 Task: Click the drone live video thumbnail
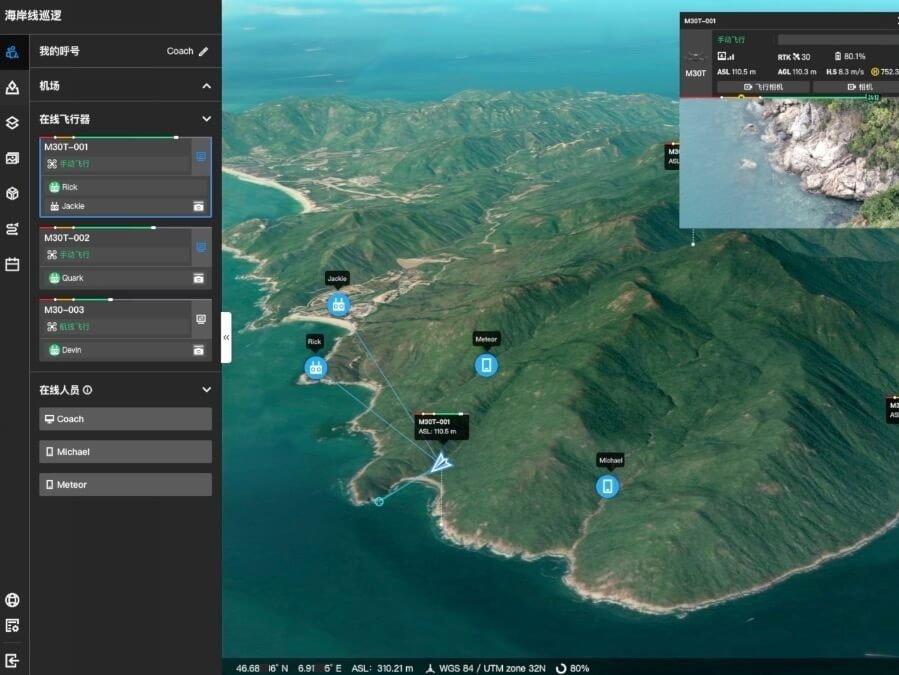[789, 163]
